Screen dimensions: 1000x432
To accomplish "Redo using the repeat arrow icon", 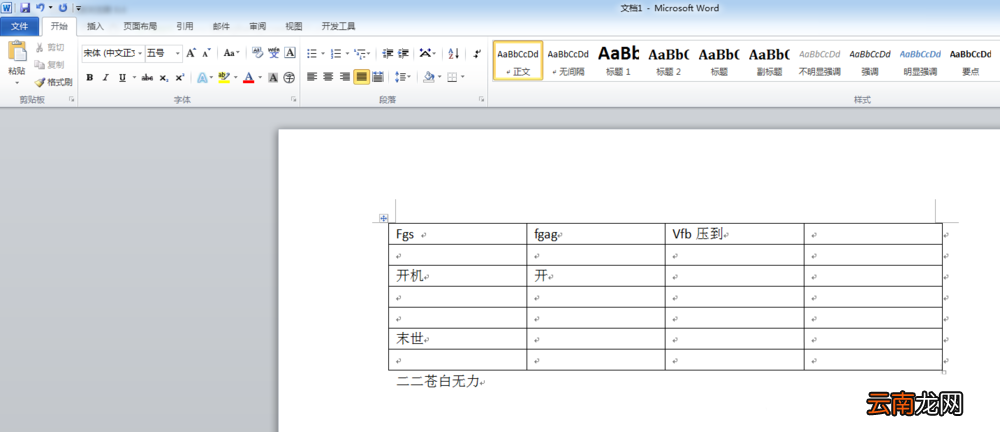I will (x=62, y=8).
